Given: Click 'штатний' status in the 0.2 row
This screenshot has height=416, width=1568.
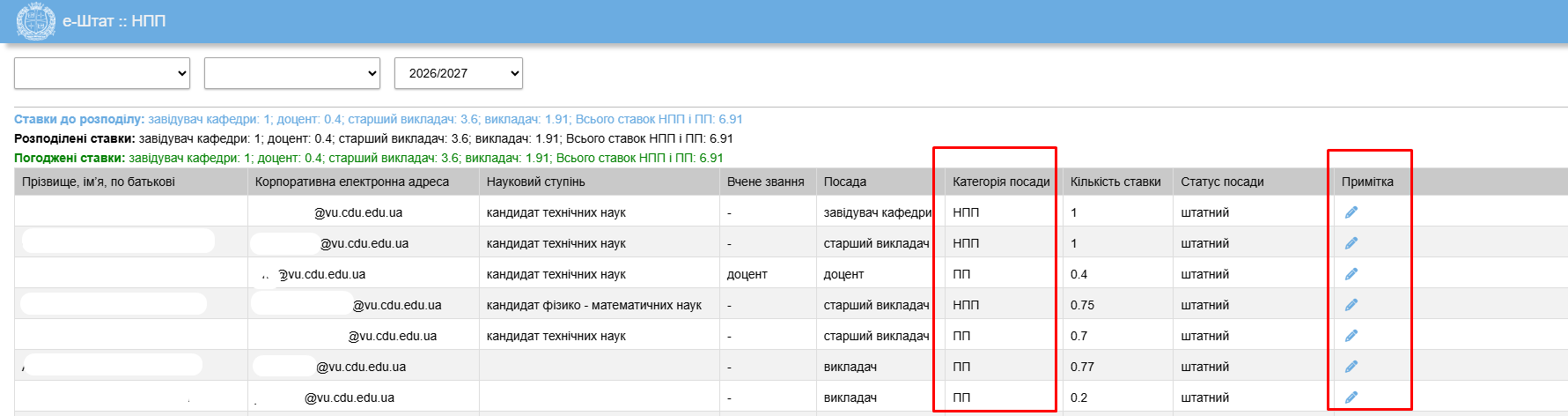Looking at the screenshot, I should [x=1205, y=397].
